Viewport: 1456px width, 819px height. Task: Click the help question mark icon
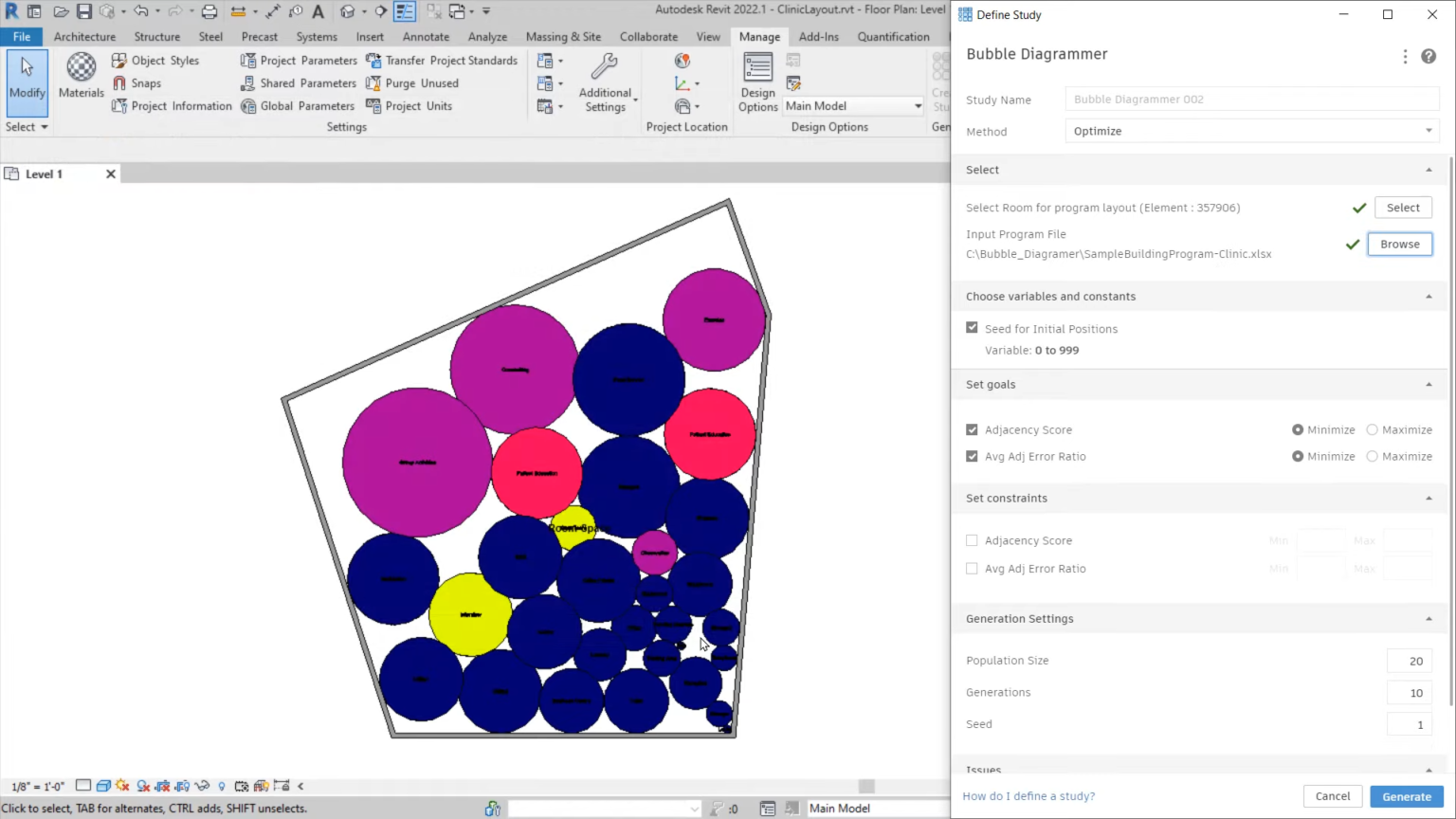coord(1428,57)
